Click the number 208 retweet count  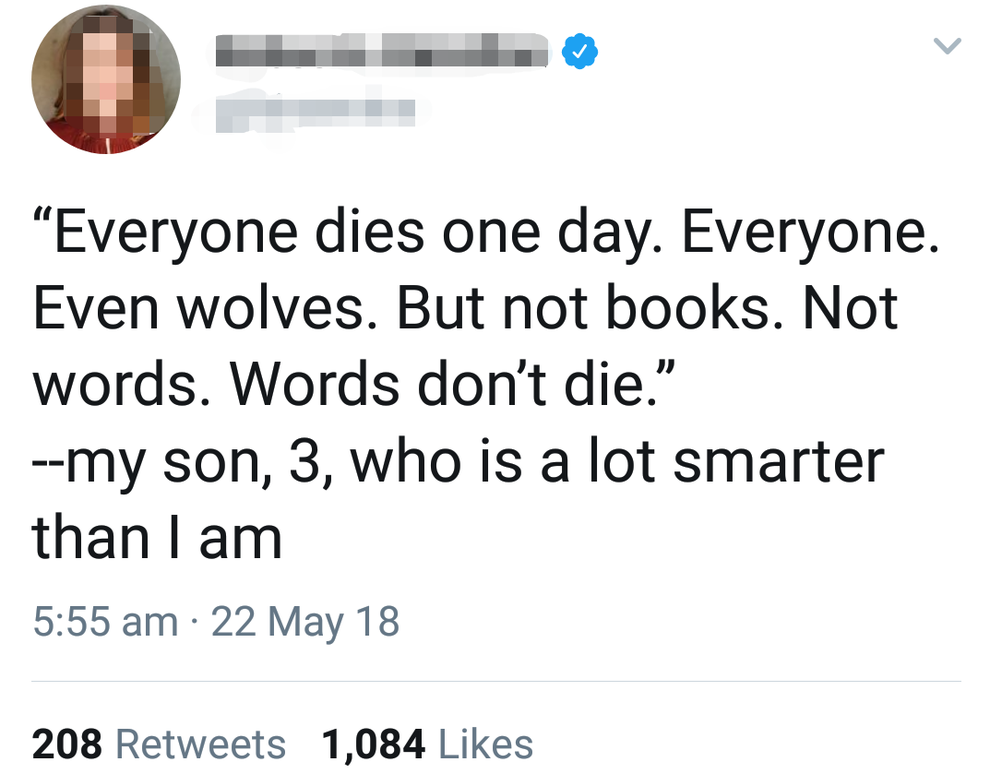[x=67, y=745]
